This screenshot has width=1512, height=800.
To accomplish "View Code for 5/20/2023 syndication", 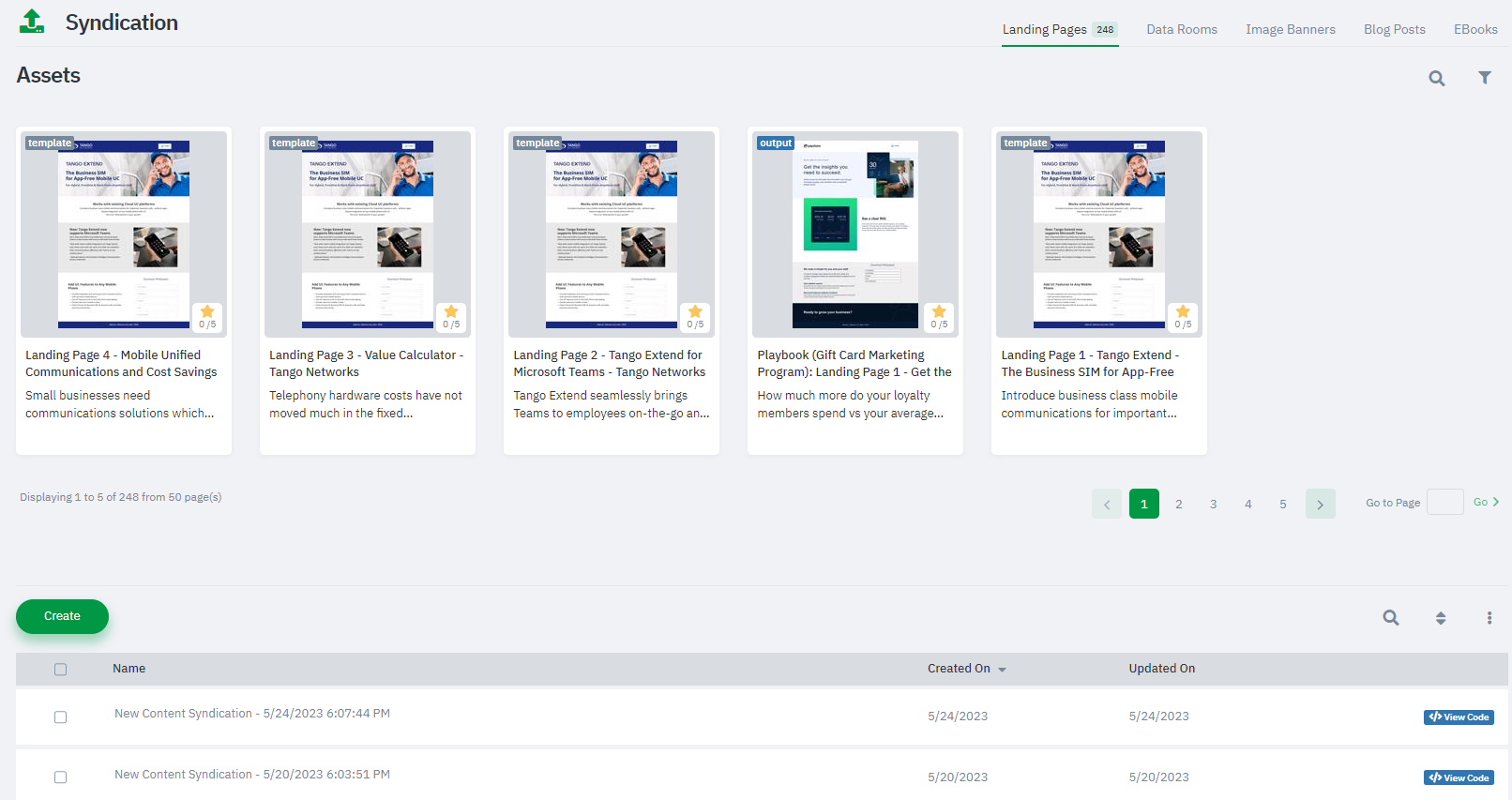I will [1459, 778].
